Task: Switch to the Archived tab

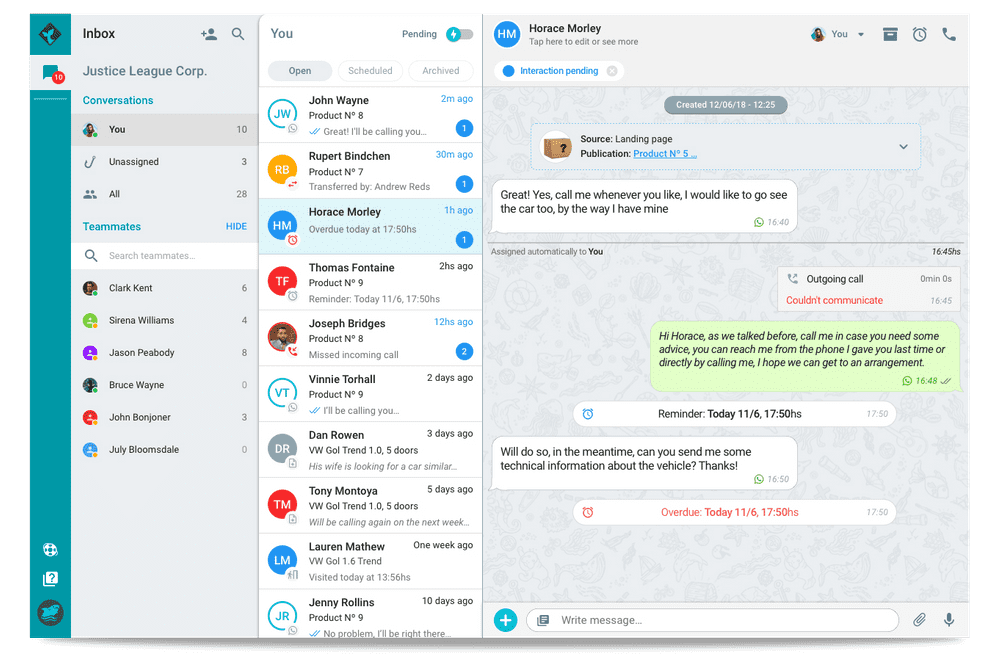Action: click(x=441, y=70)
